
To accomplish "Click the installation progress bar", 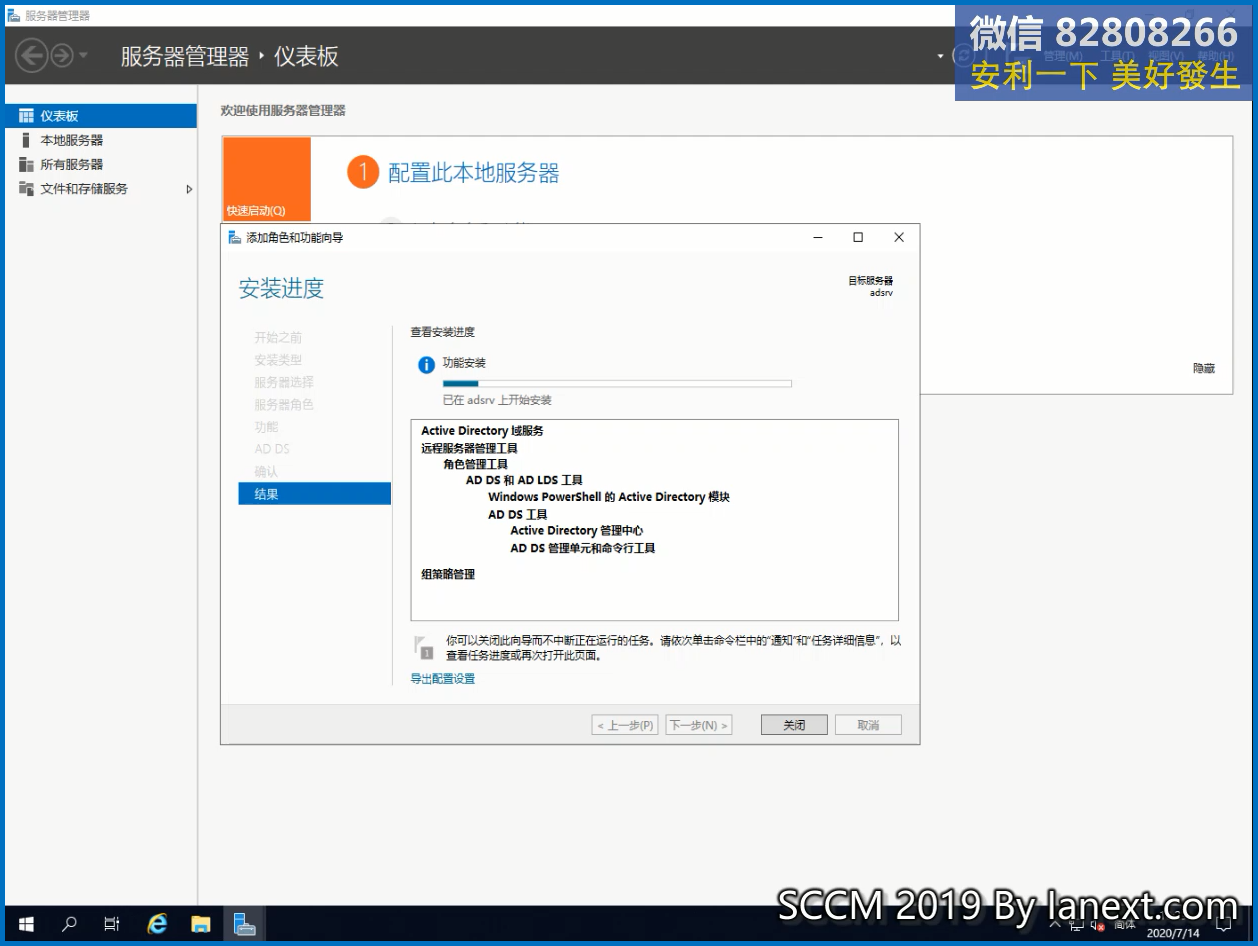I will point(617,383).
